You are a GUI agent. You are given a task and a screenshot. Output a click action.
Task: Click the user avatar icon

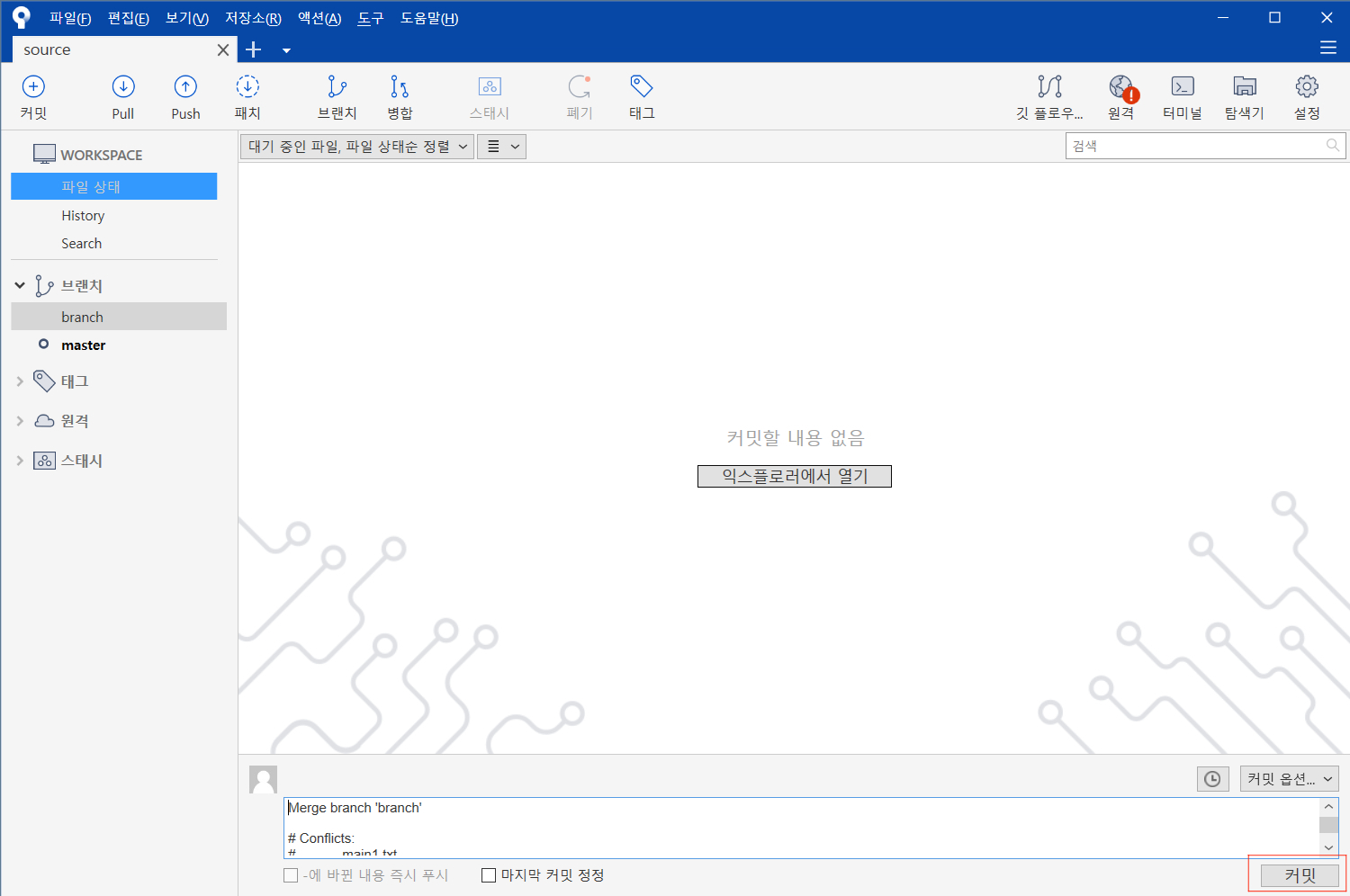[x=263, y=780]
